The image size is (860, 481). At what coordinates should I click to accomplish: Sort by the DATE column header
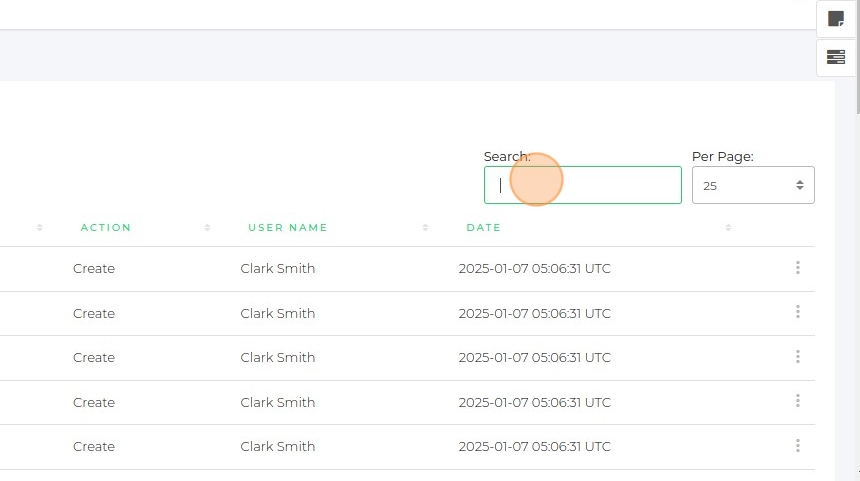coord(483,228)
